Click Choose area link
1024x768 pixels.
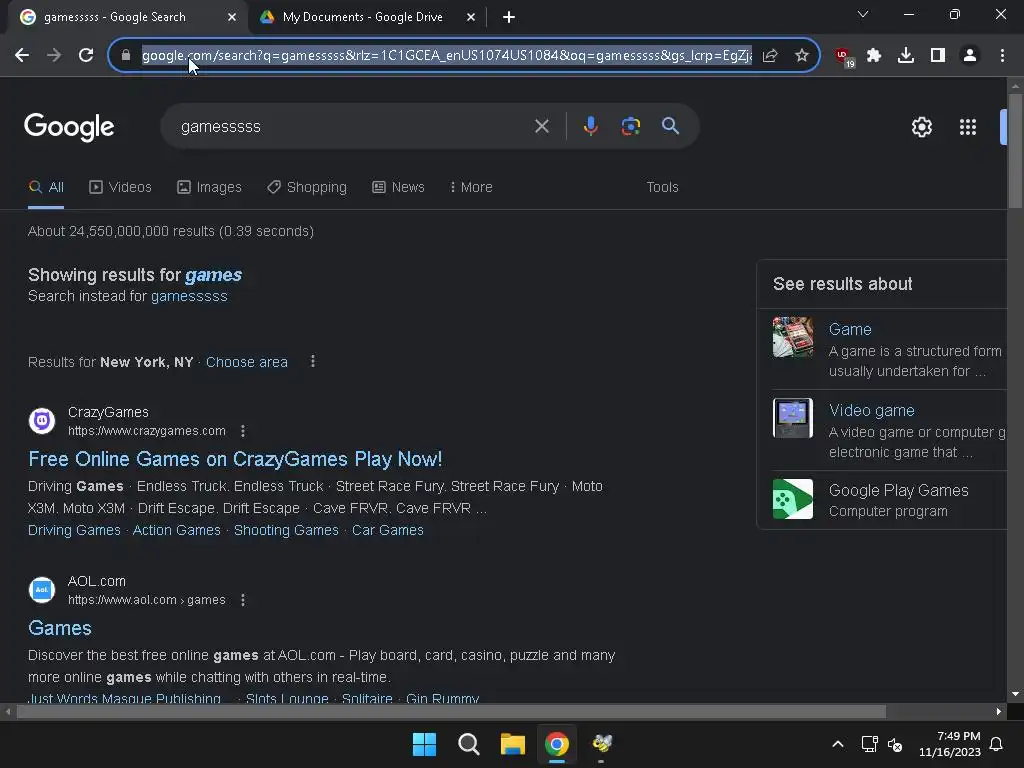click(x=247, y=362)
